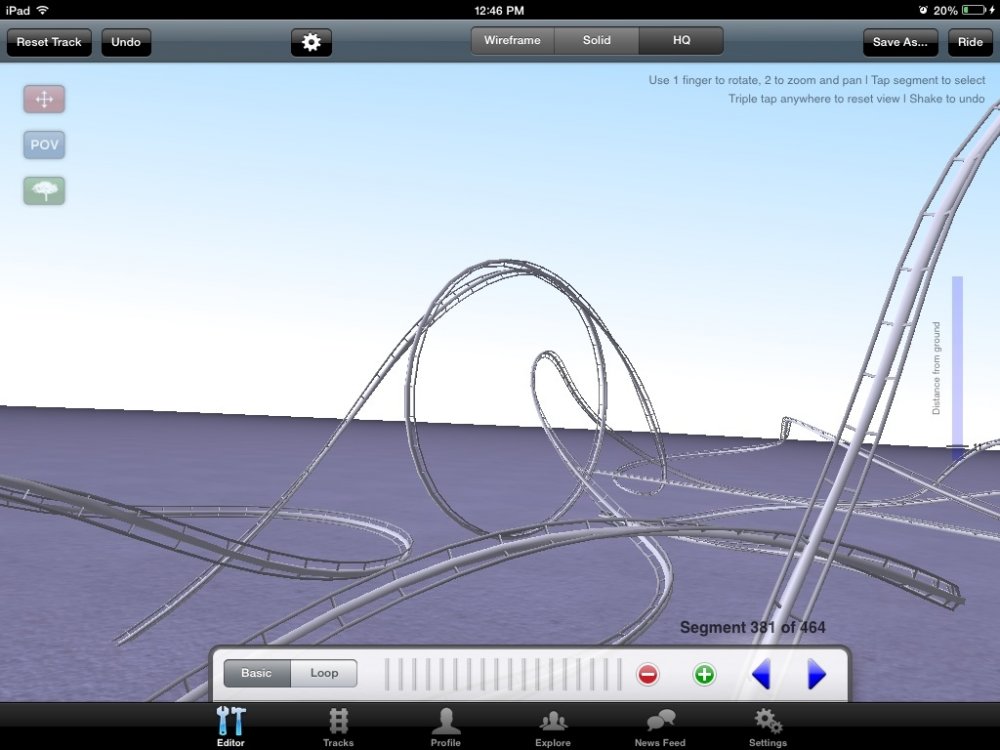Screen dimensions: 1000x750
Task: Open the Profile tab
Action: (x=446, y=727)
